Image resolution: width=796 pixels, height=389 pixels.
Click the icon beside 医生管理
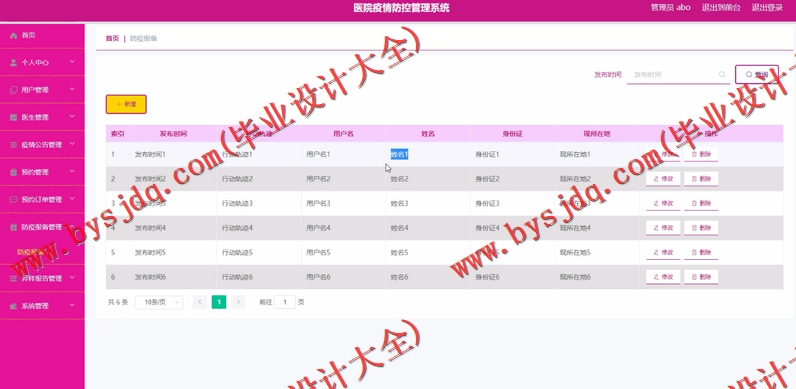pos(14,118)
